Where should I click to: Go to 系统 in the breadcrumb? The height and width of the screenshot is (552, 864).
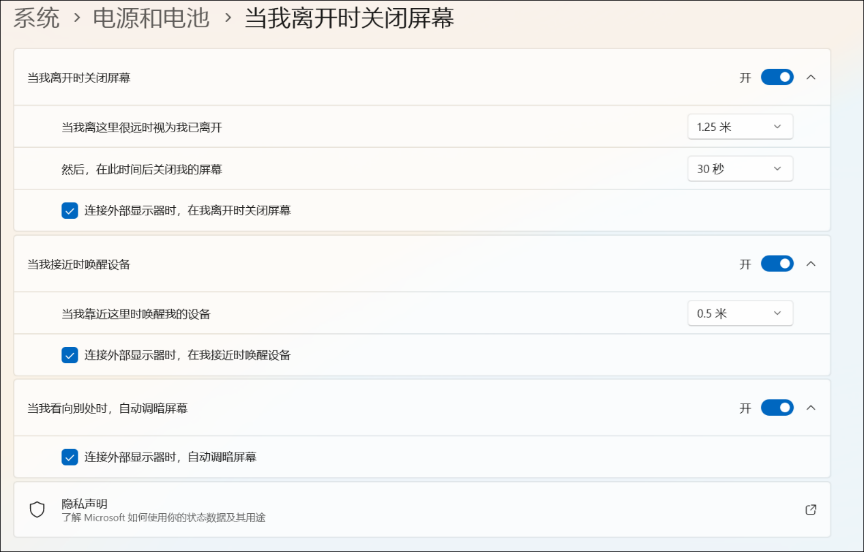pos(36,18)
